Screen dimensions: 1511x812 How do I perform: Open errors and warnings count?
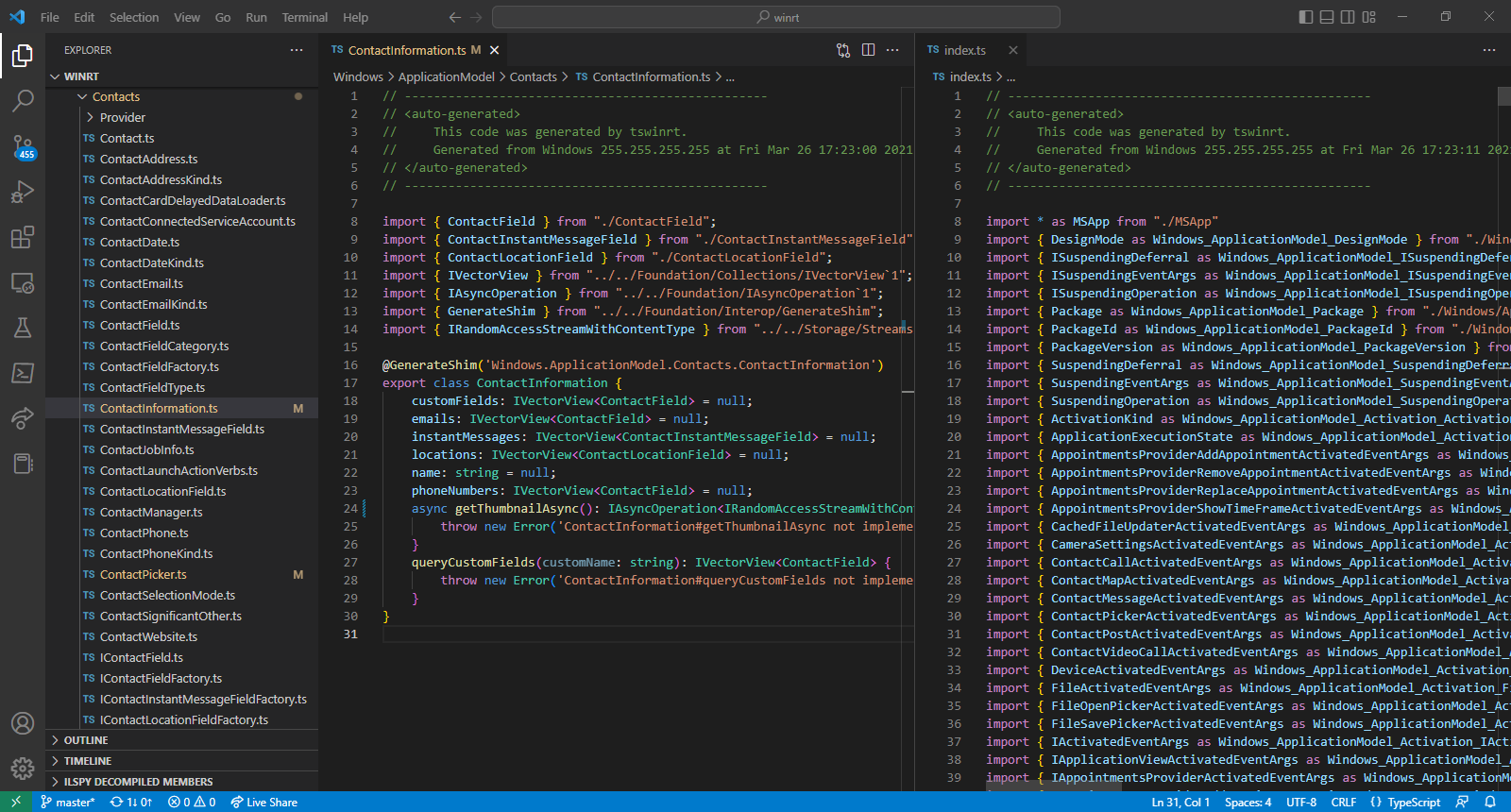(192, 802)
